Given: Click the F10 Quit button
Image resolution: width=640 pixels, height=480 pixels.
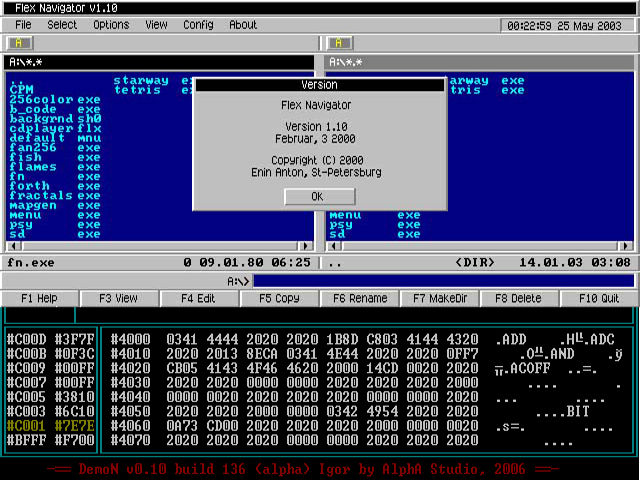Looking at the screenshot, I should click(x=599, y=298).
